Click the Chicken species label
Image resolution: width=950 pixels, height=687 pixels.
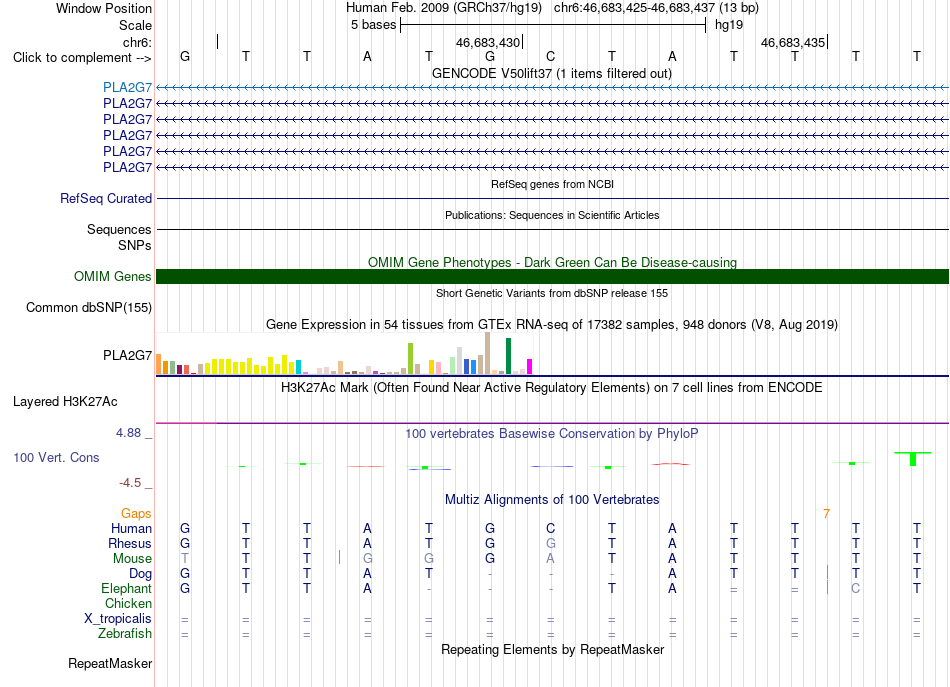click(x=128, y=604)
